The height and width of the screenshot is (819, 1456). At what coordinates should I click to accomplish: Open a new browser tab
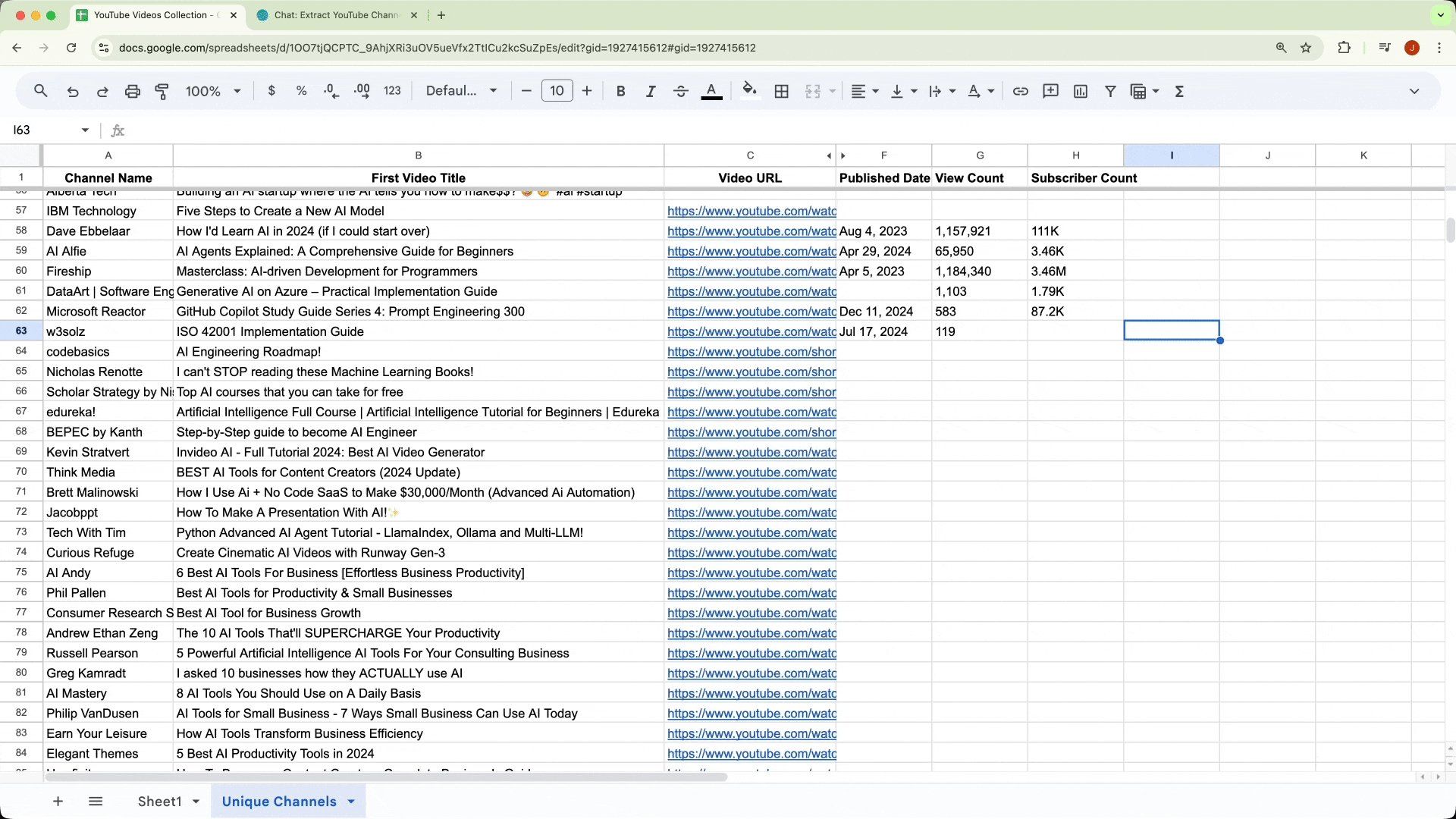441,15
